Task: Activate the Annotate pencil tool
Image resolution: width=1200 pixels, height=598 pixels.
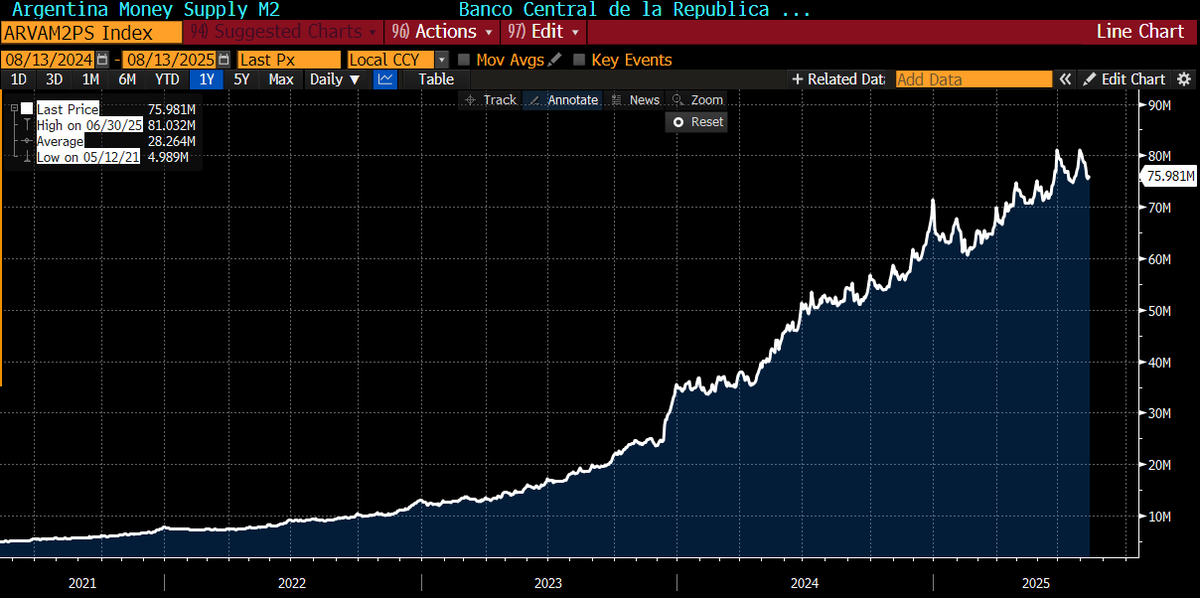Action: point(562,99)
